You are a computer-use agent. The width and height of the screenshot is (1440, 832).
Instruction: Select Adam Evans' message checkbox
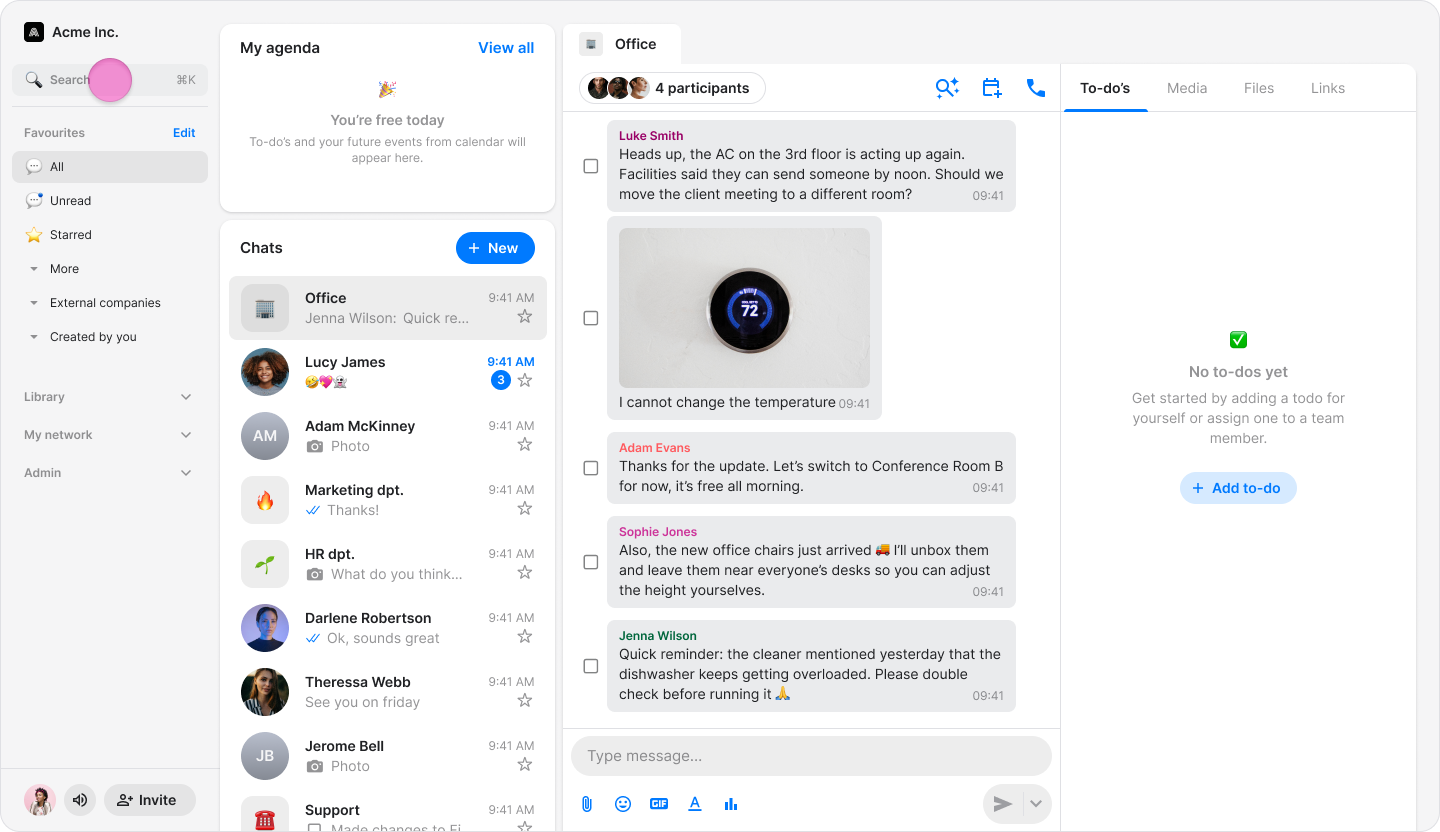pyautogui.click(x=591, y=468)
